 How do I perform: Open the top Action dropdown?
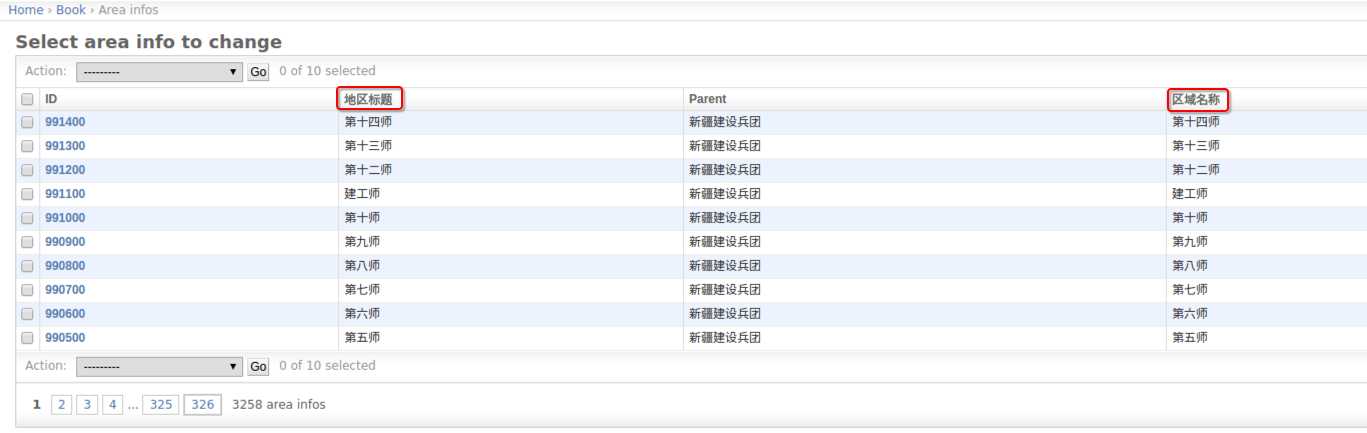tap(159, 72)
